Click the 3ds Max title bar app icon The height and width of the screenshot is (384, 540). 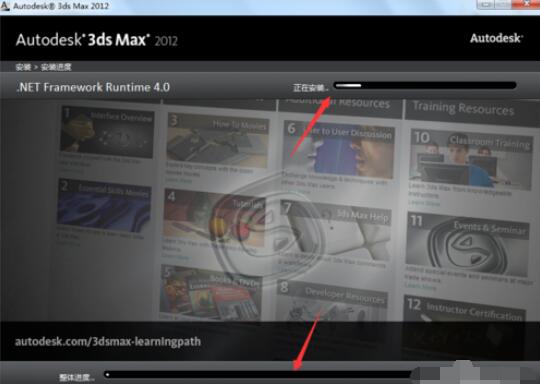click(5, 6)
